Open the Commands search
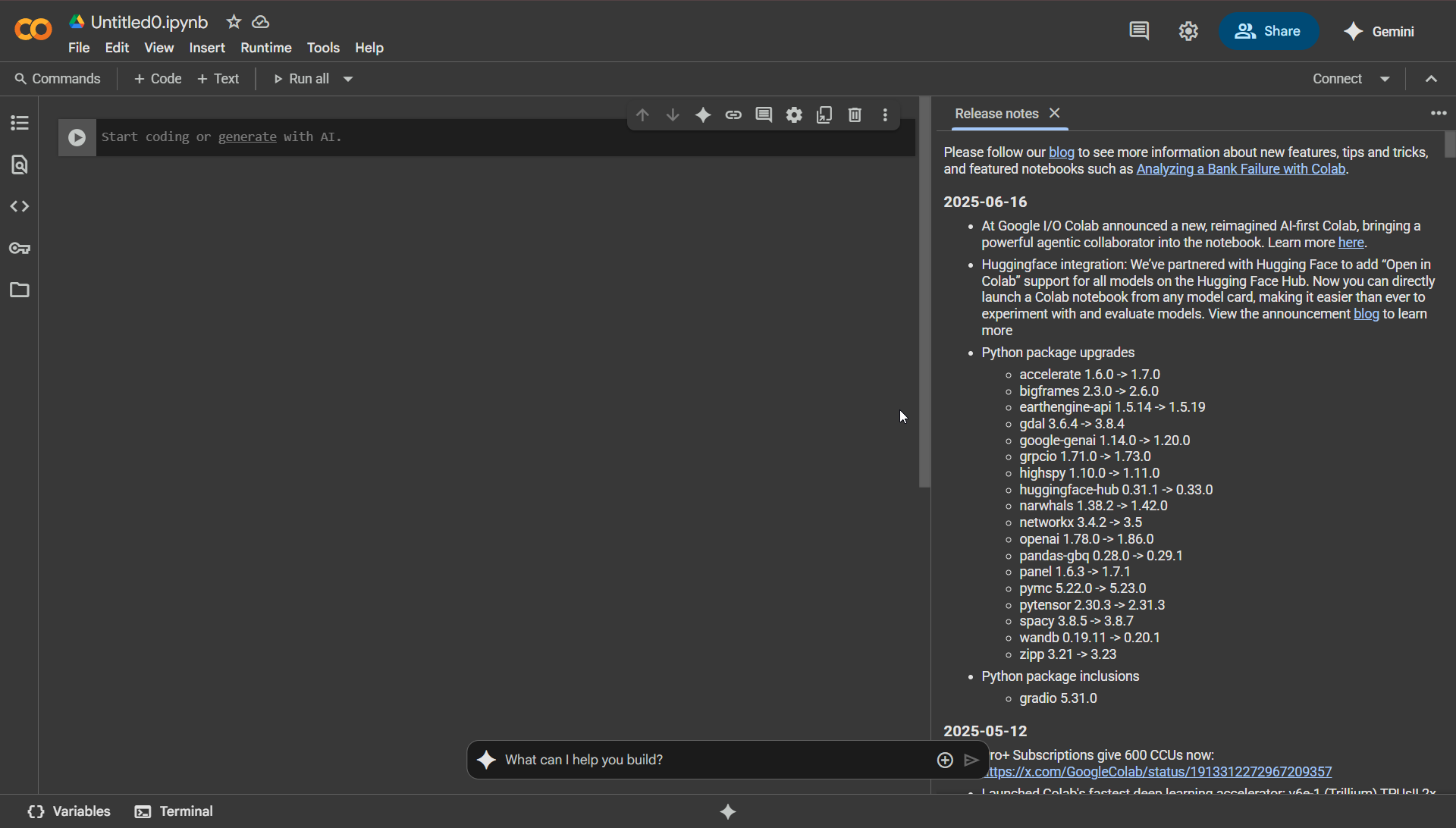Viewport: 1456px width, 828px height. 58,79
